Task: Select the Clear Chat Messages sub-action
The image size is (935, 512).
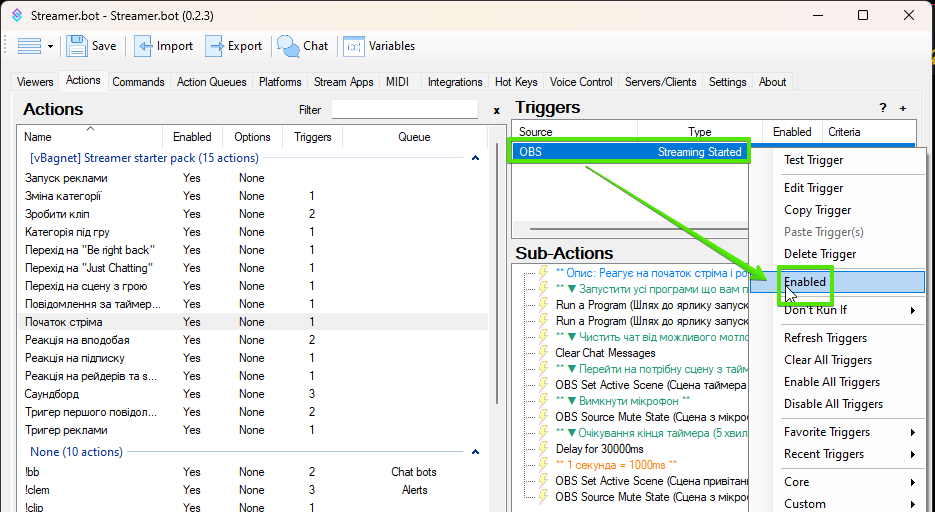Action: 605,353
